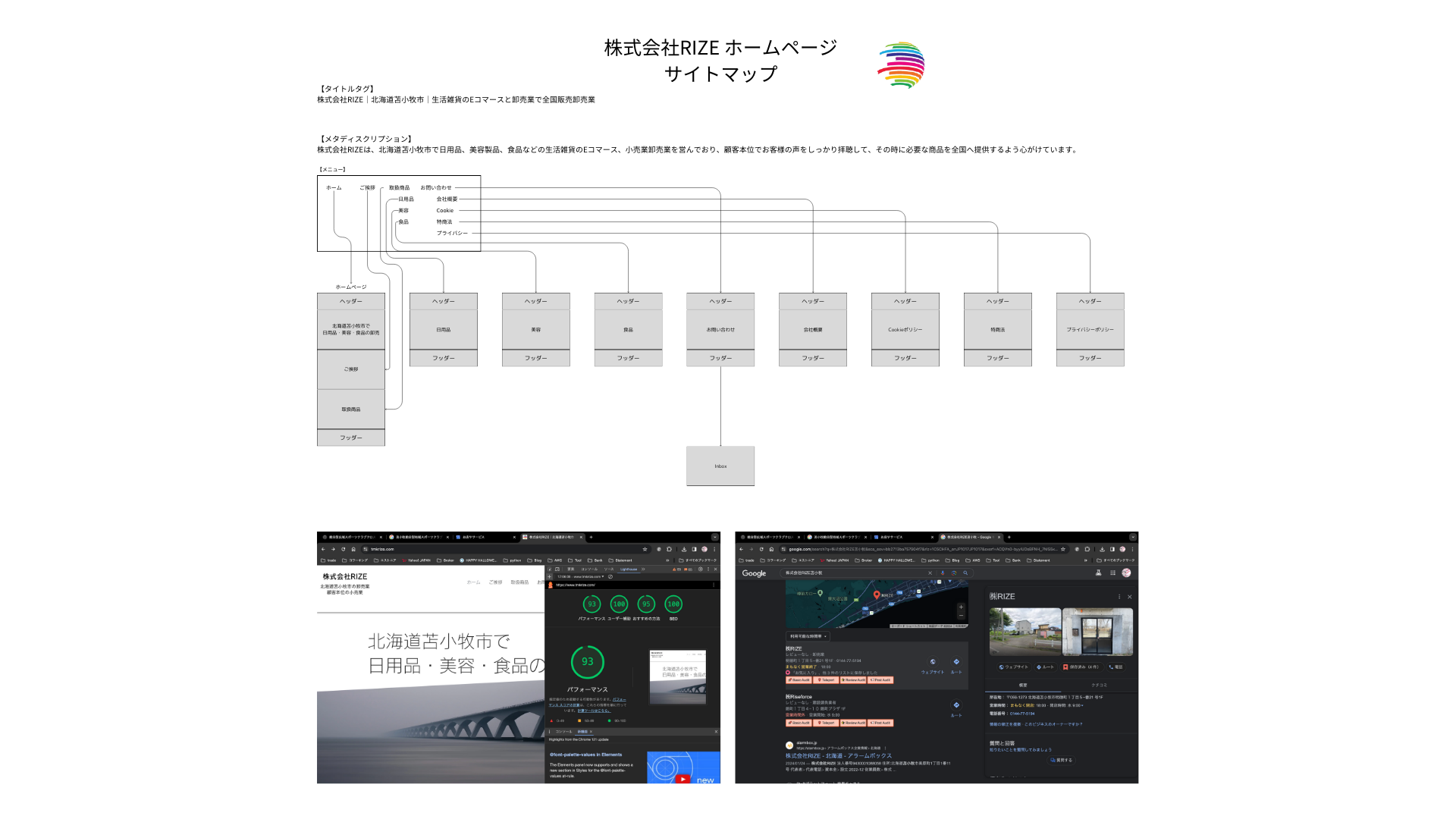The height and width of the screenshot is (819, 1456).
Task: Switch to the クチコミ tab in knowledge panel
Action: click(x=1099, y=685)
